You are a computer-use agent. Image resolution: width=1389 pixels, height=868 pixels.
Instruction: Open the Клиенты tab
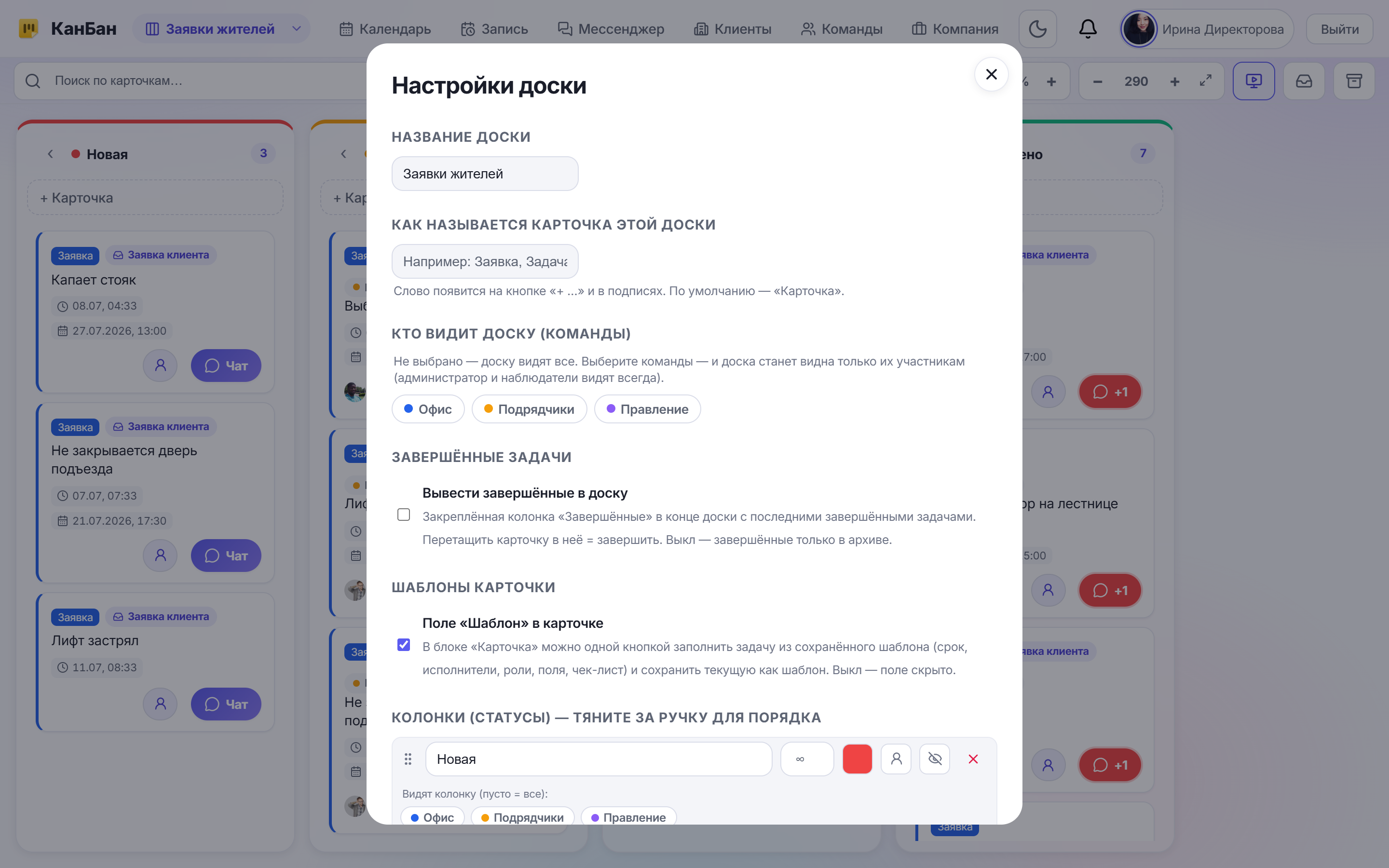pyautogui.click(x=733, y=29)
